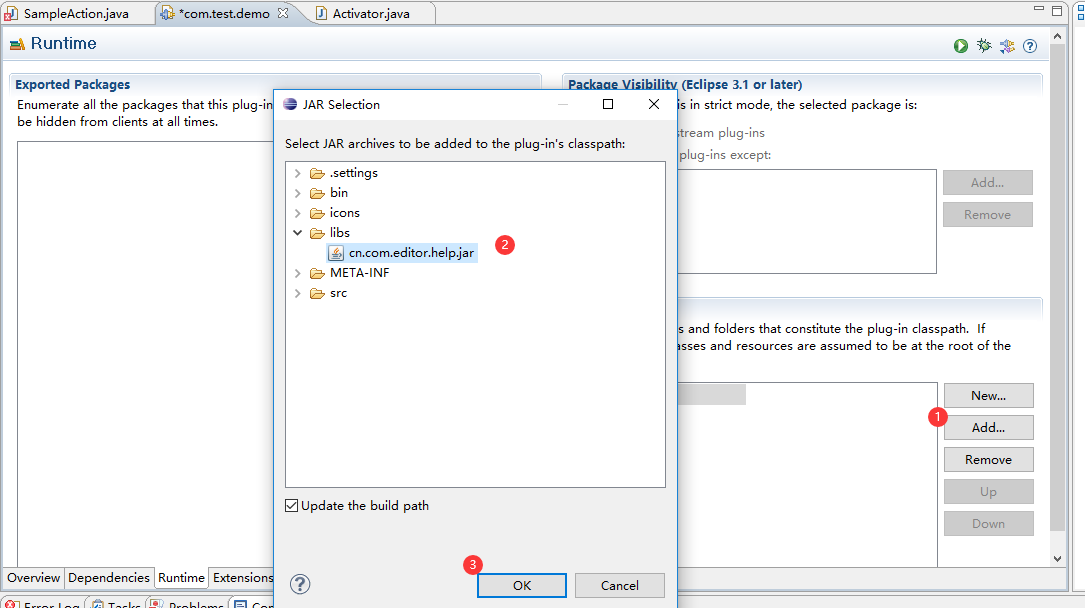The height and width of the screenshot is (608, 1085).
Task: Launch Eclipse application via green run icon
Action: [960, 46]
